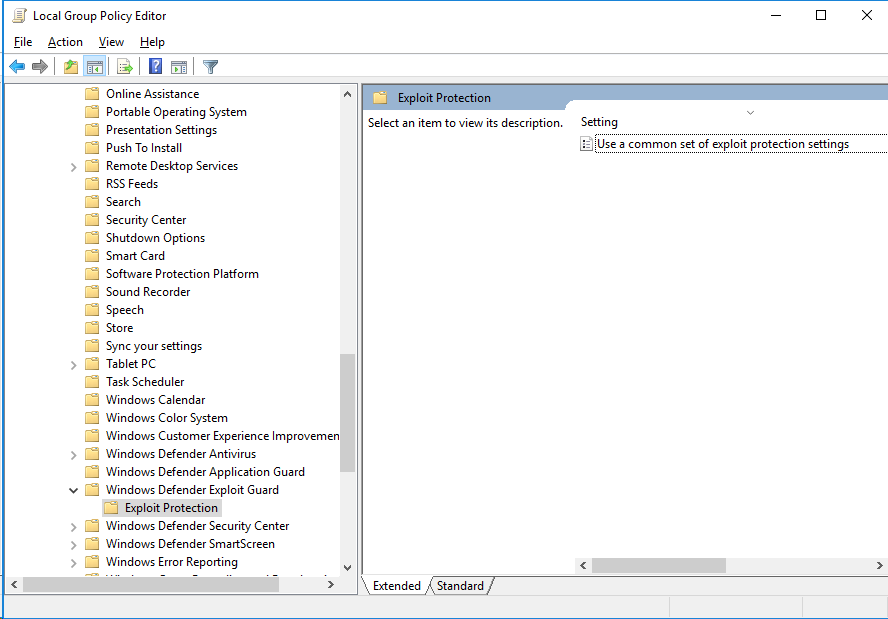Collapse the Windows Defender Exploit Guard node
The height and width of the screenshot is (619, 888).
pos(74,490)
